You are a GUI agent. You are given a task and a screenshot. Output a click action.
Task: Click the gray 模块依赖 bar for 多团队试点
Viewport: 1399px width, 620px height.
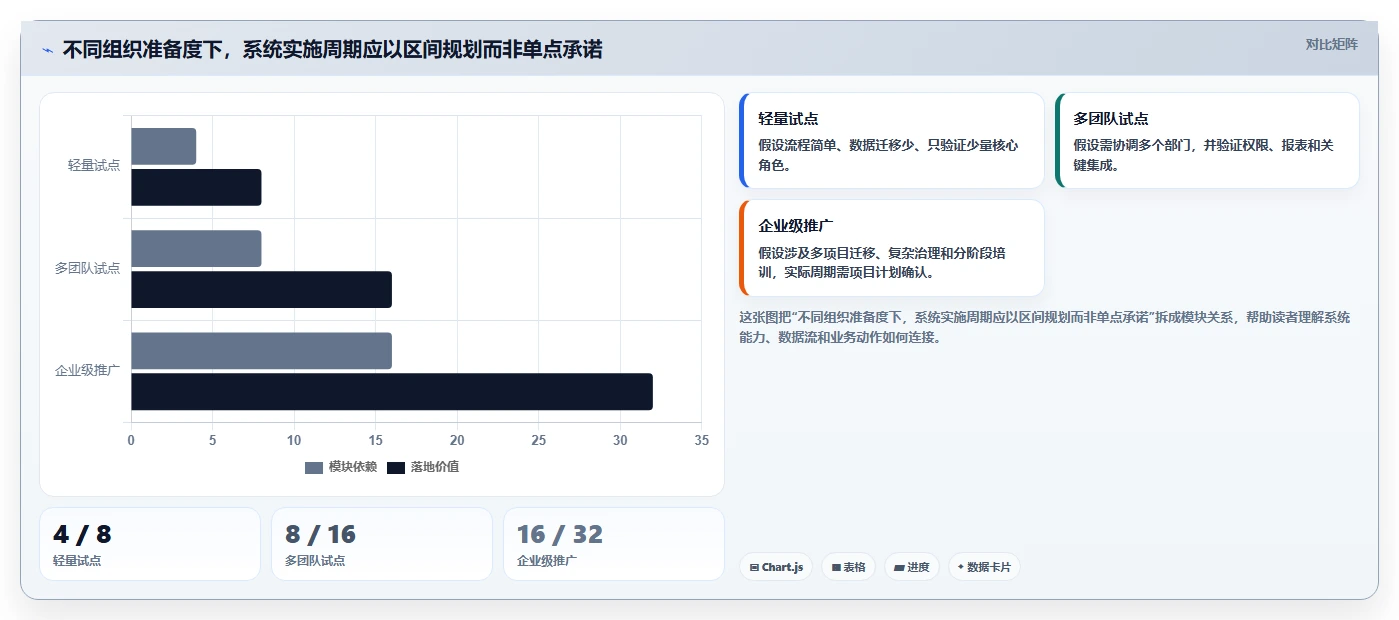coord(196,249)
